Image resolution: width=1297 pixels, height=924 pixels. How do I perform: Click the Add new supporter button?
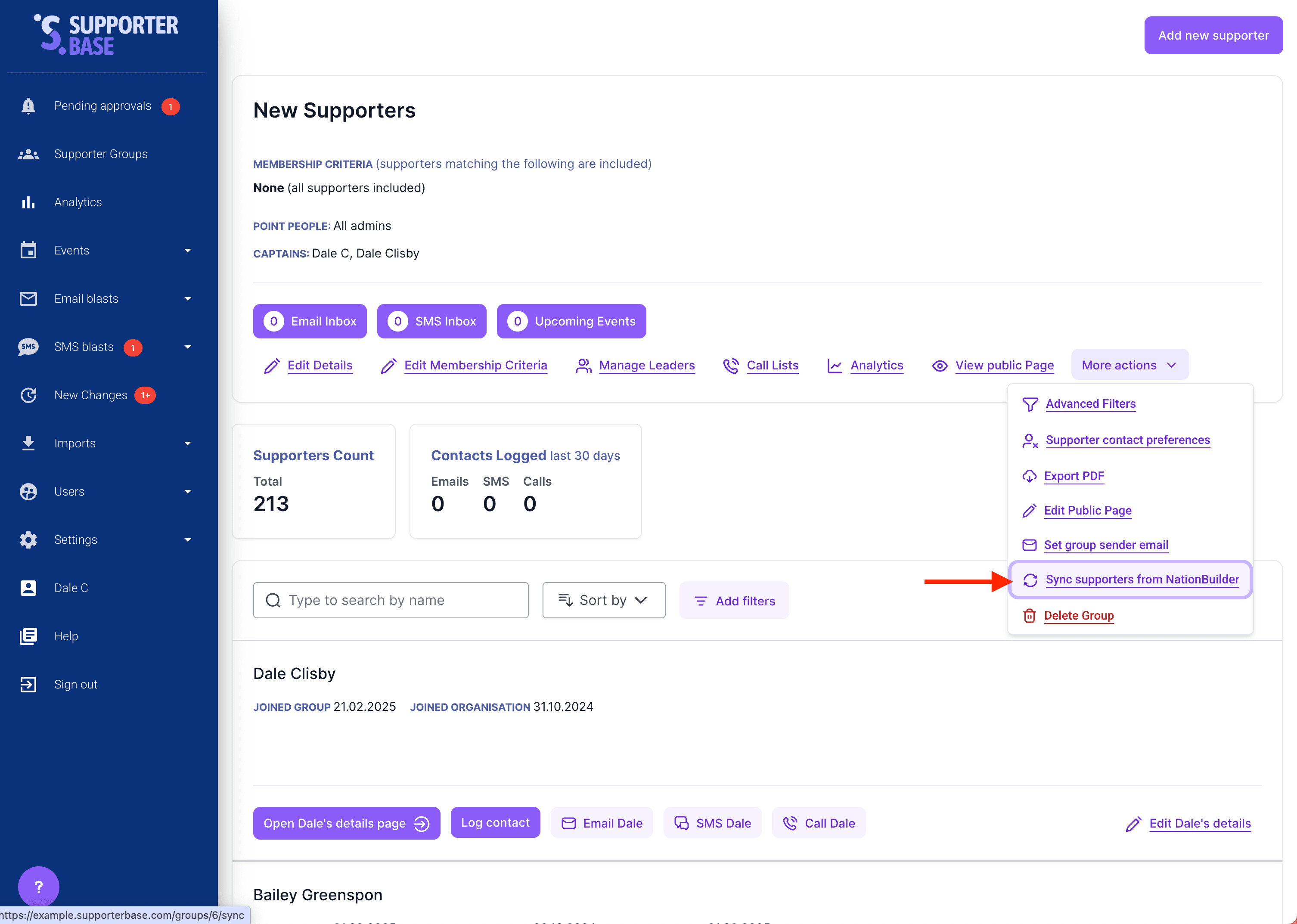click(1213, 35)
